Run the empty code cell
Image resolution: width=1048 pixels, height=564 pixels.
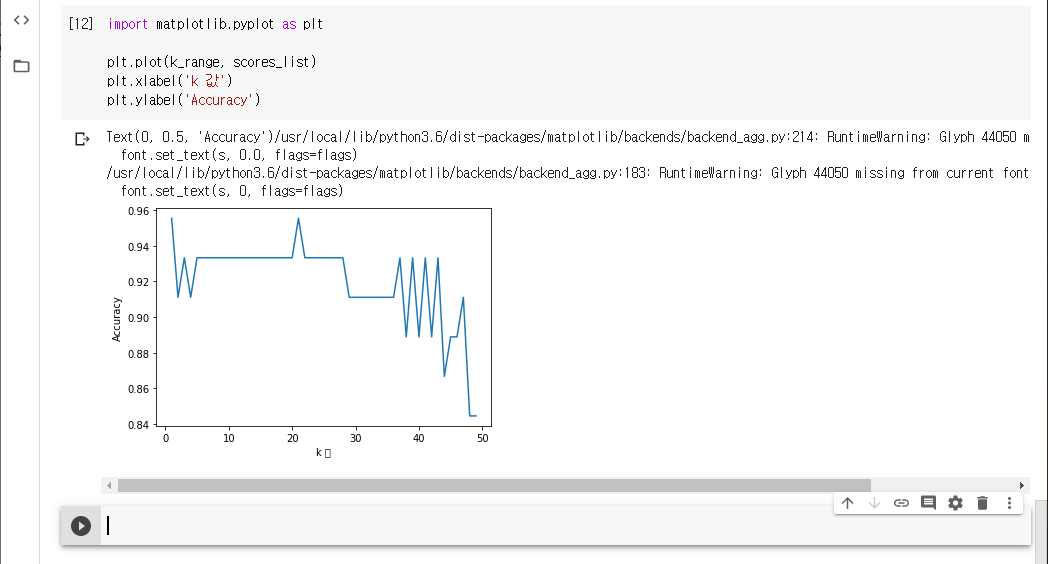click(x=81, y=526)
